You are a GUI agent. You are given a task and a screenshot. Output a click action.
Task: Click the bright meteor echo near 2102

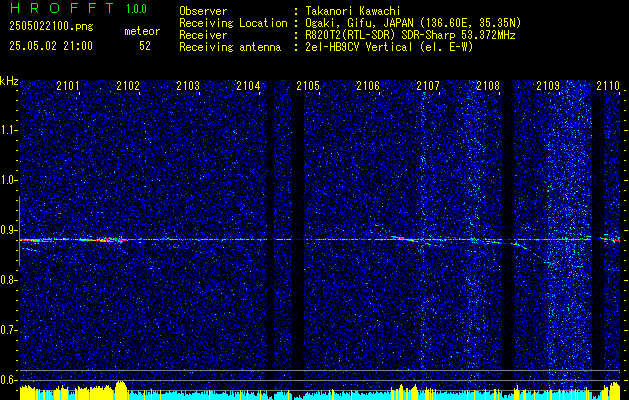[111, 240]
